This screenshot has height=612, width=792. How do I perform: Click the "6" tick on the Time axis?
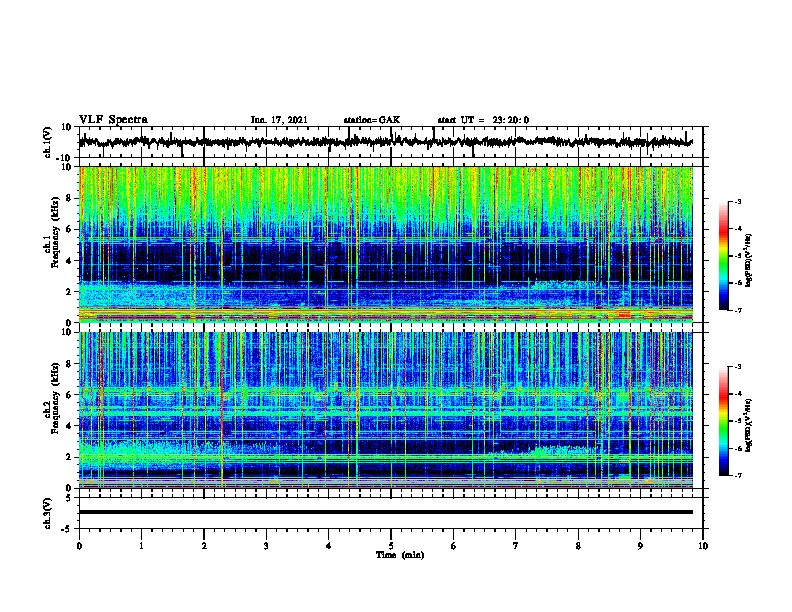point(454,546)
